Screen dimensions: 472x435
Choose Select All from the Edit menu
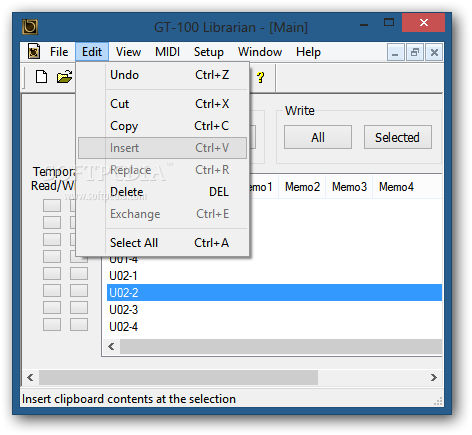coord(163,243)
